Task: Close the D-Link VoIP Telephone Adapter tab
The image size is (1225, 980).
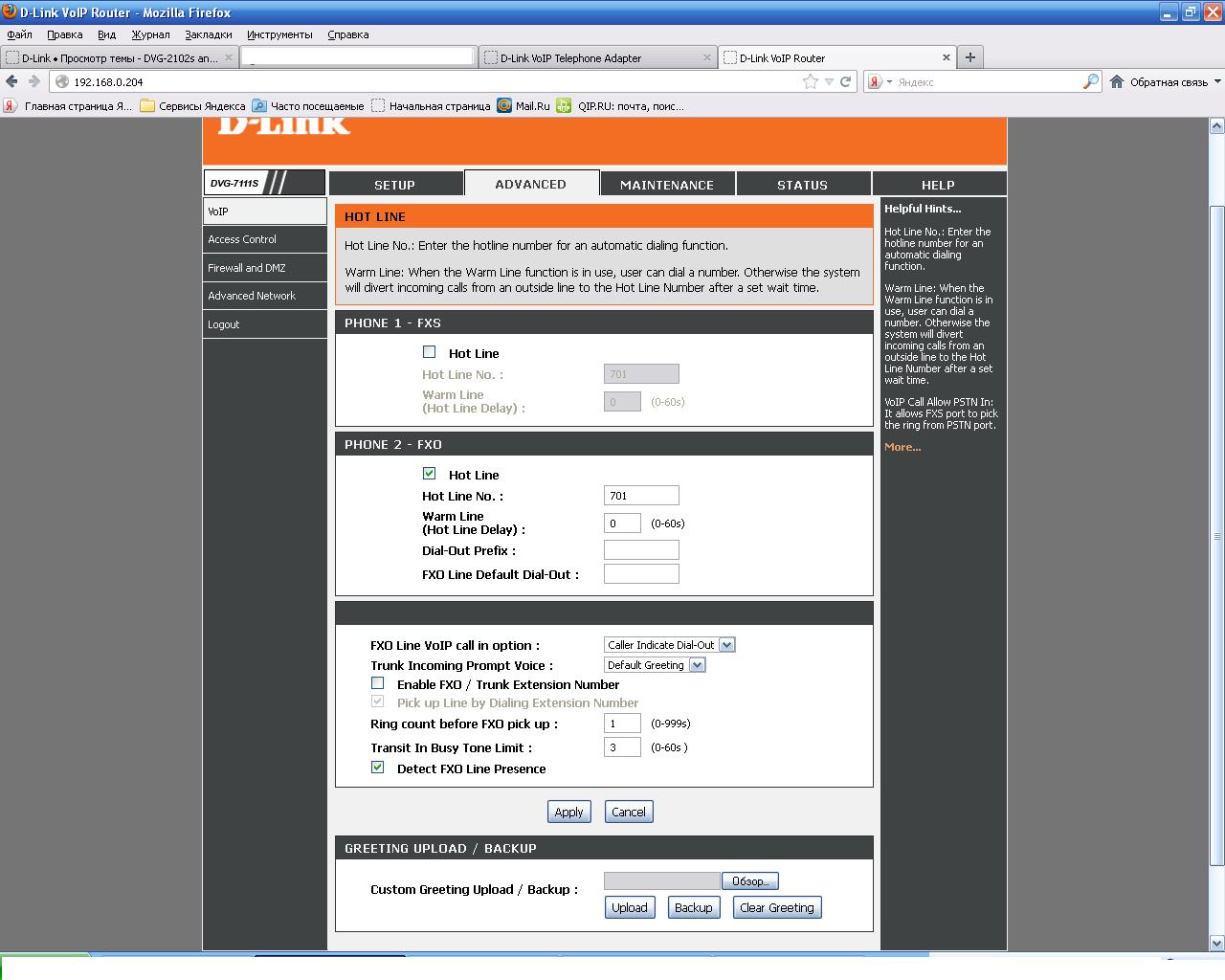Action: [x=708, y=57]
